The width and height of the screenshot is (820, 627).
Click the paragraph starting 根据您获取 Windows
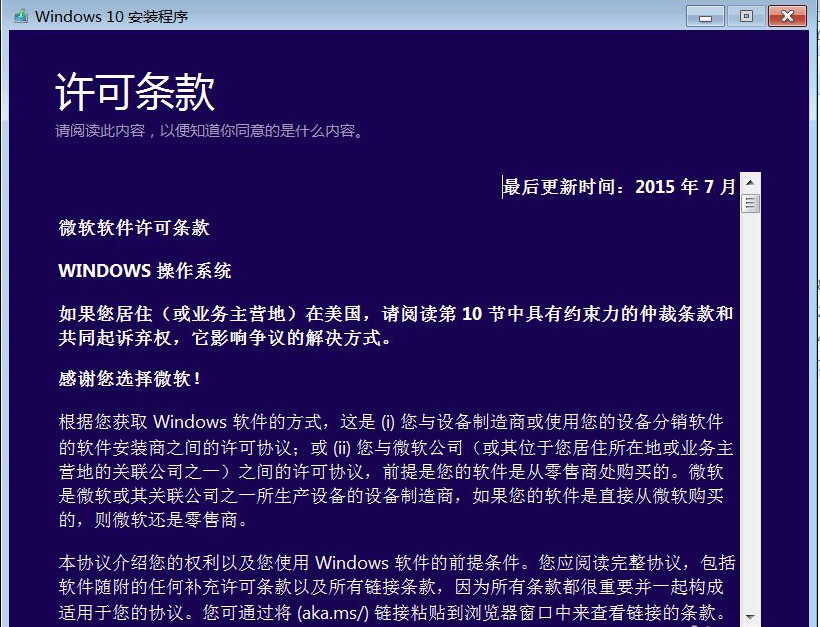(396, 470)
